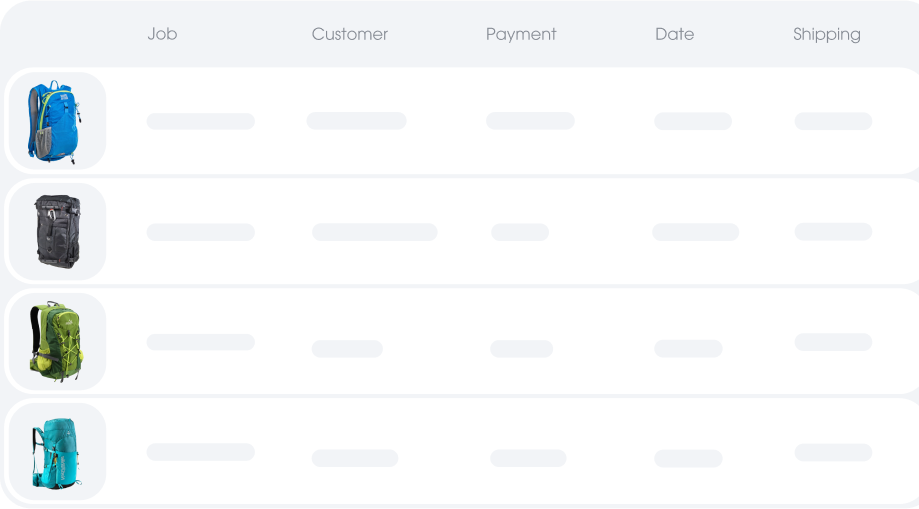Select the Customer placeholder in the green backpack row
Viewport: 919px width, 509px height.
pos(347,349)
